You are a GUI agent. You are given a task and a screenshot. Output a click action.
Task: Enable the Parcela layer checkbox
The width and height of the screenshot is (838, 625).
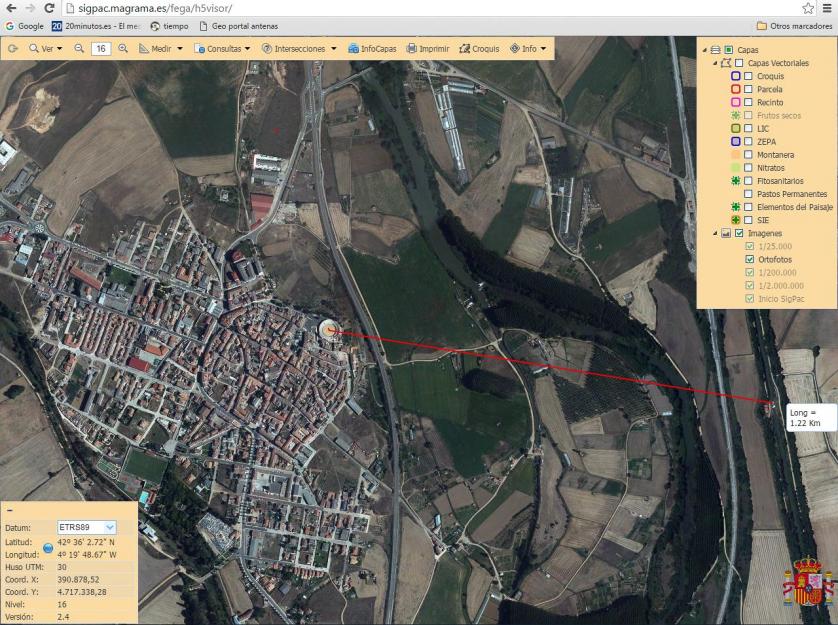click(x=748, y=89)
